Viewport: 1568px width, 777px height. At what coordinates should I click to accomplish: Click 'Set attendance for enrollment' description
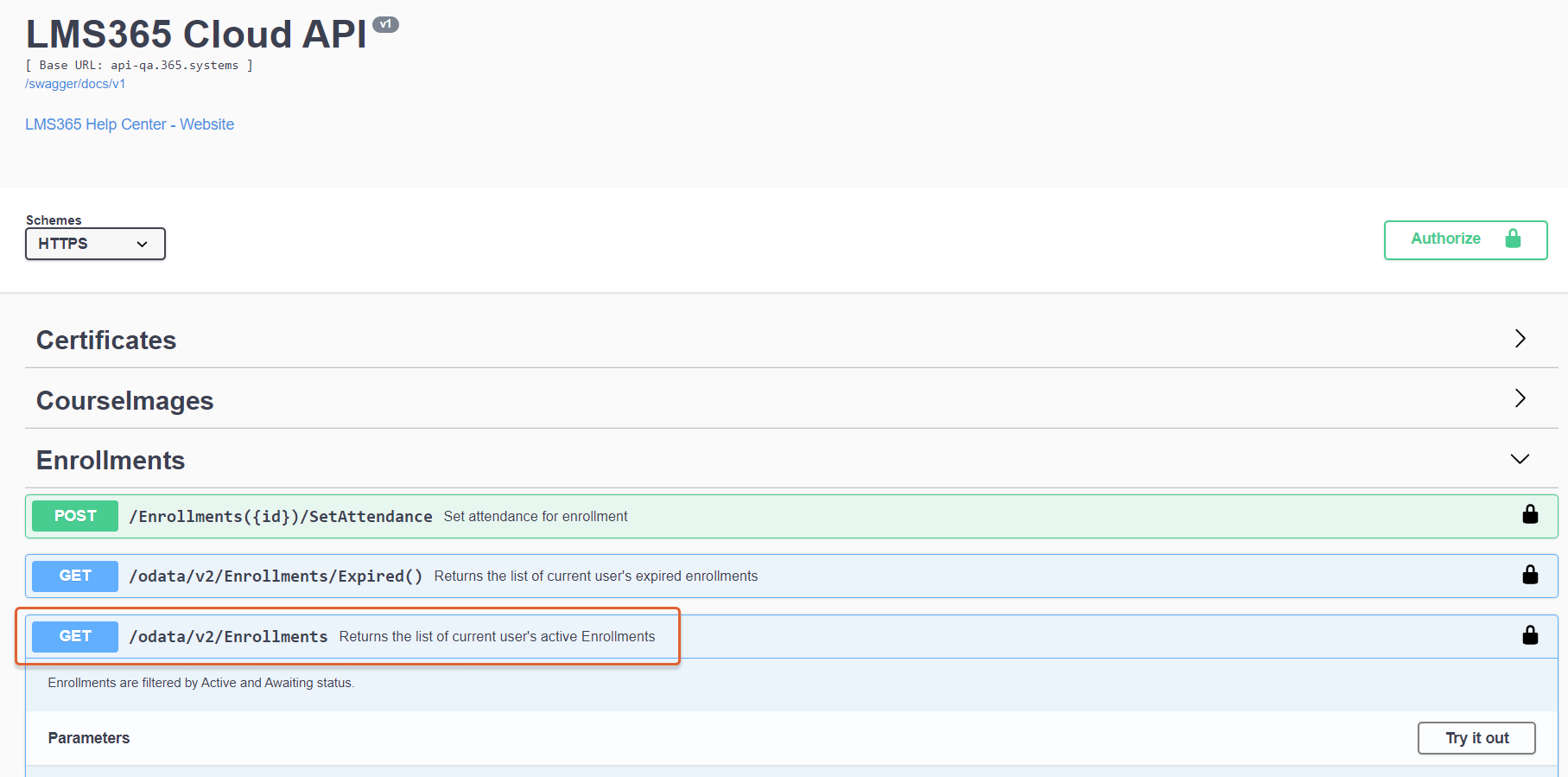pyautogui.click(x=536, y=517)
